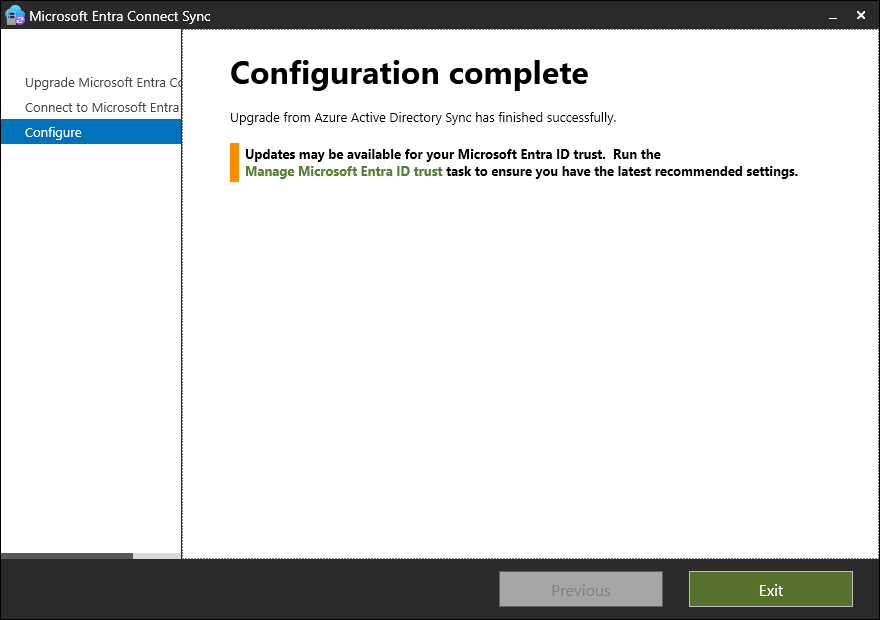The width and height of the screenshot is (880, 620).
Task: Click the 'Upgrade from Azure Active Directory Sync' message
Action: (423, 118)
